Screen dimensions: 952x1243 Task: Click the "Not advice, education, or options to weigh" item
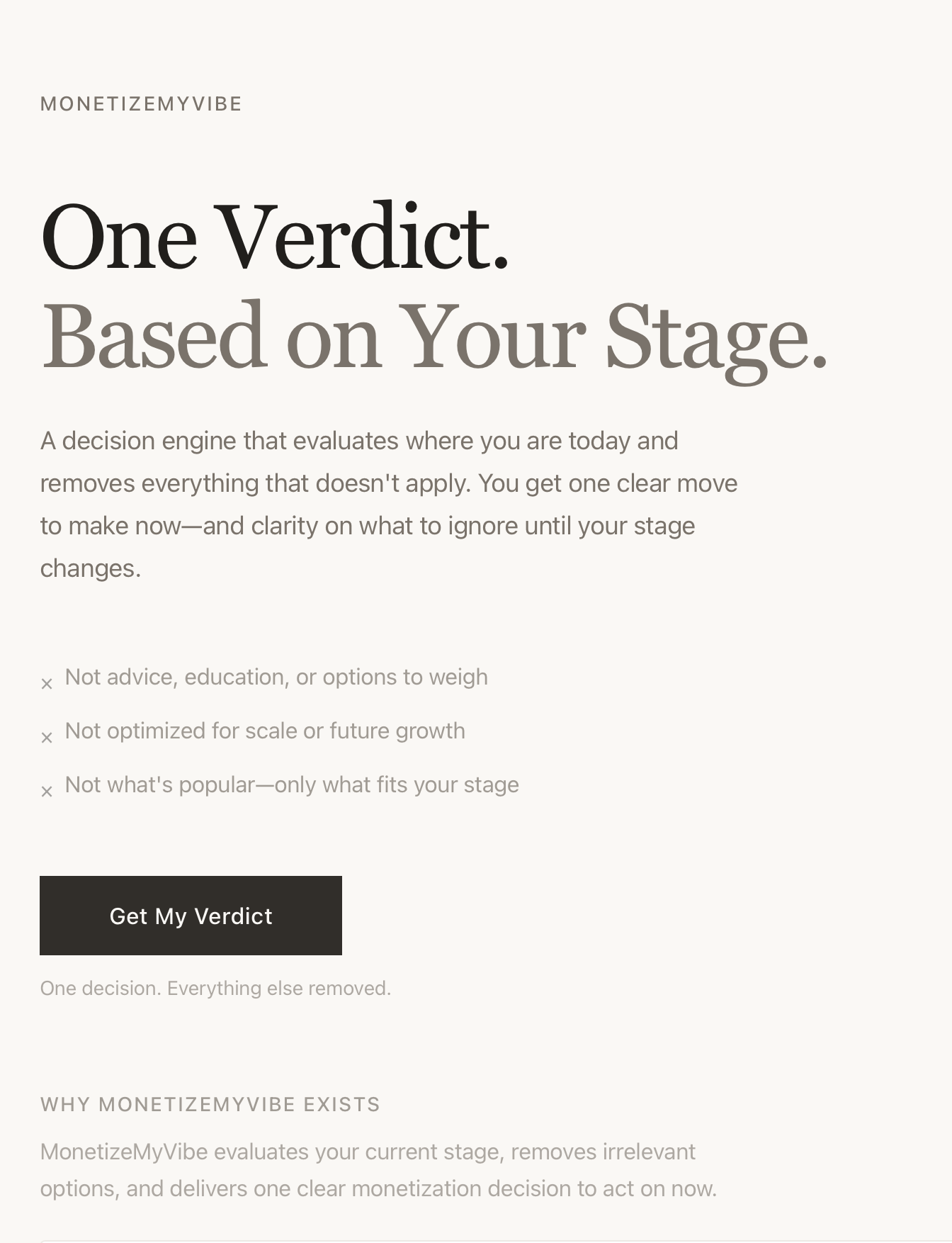[276, 677]
